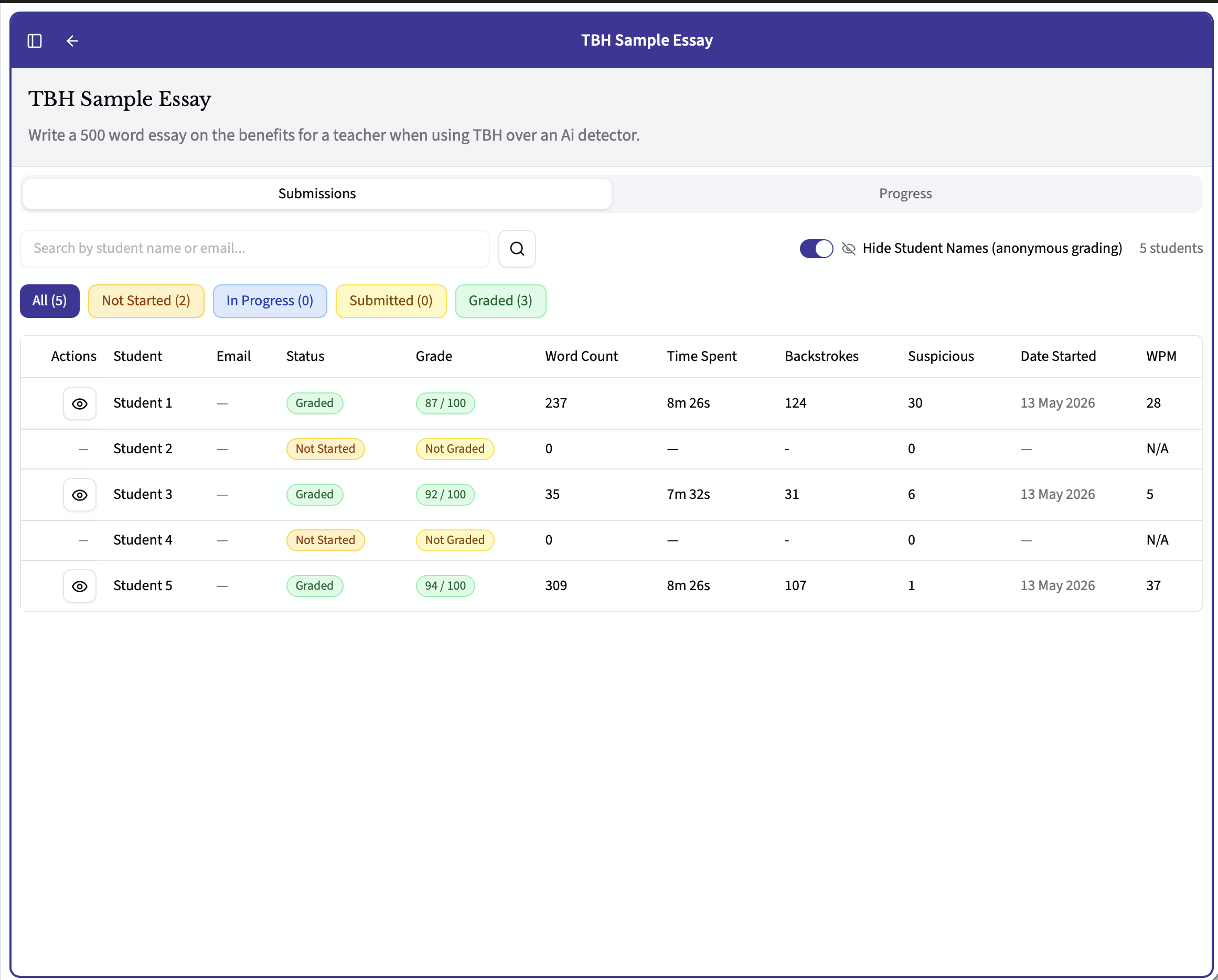Click the WPM column header
The width and height of the screenshot is (1218, 980).
click(x=1161, y=356)
